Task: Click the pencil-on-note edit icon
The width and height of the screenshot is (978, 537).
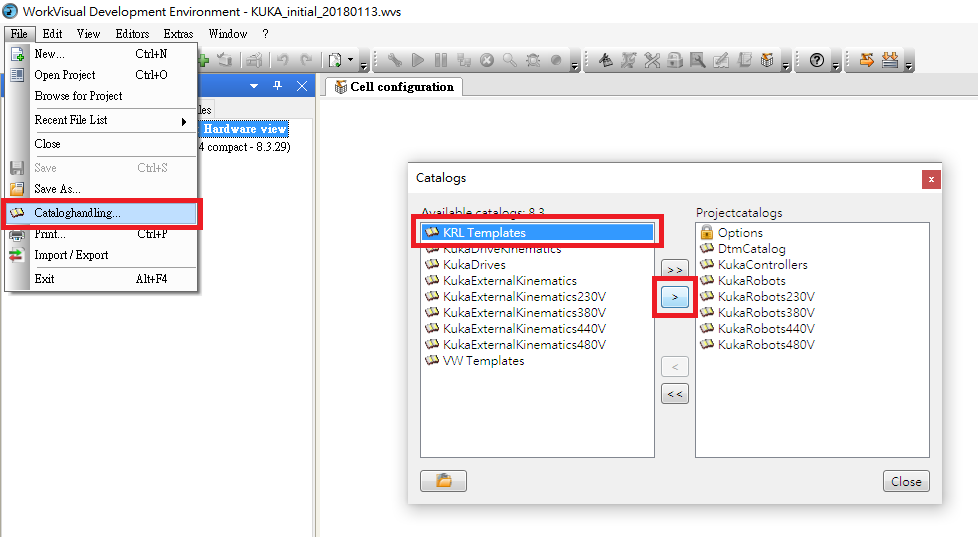Action: point(721,60)
